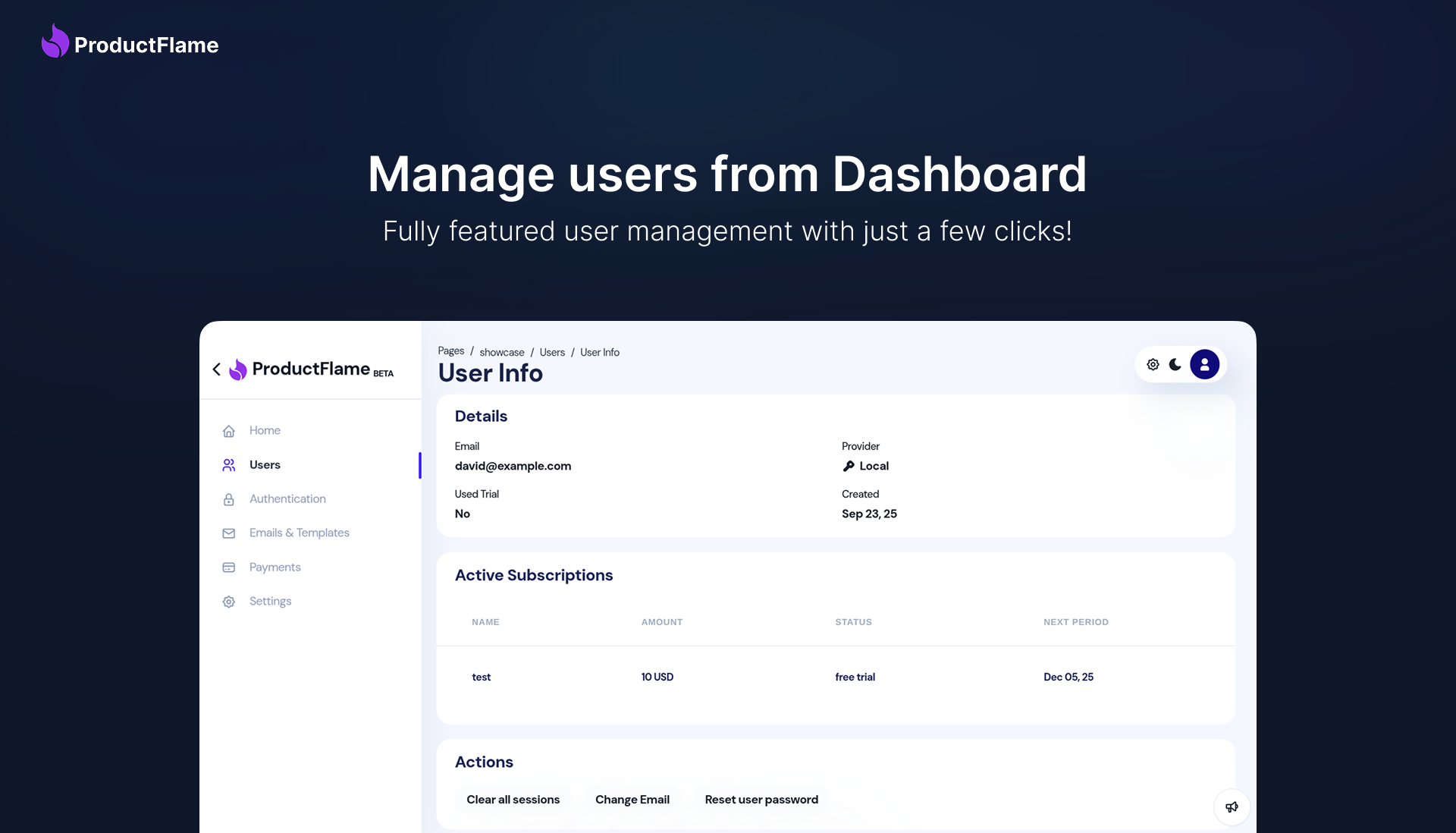Open the settings gear in the top bar
Image resolution: width=1456 pixels, height=833 pixels.
1153,364
